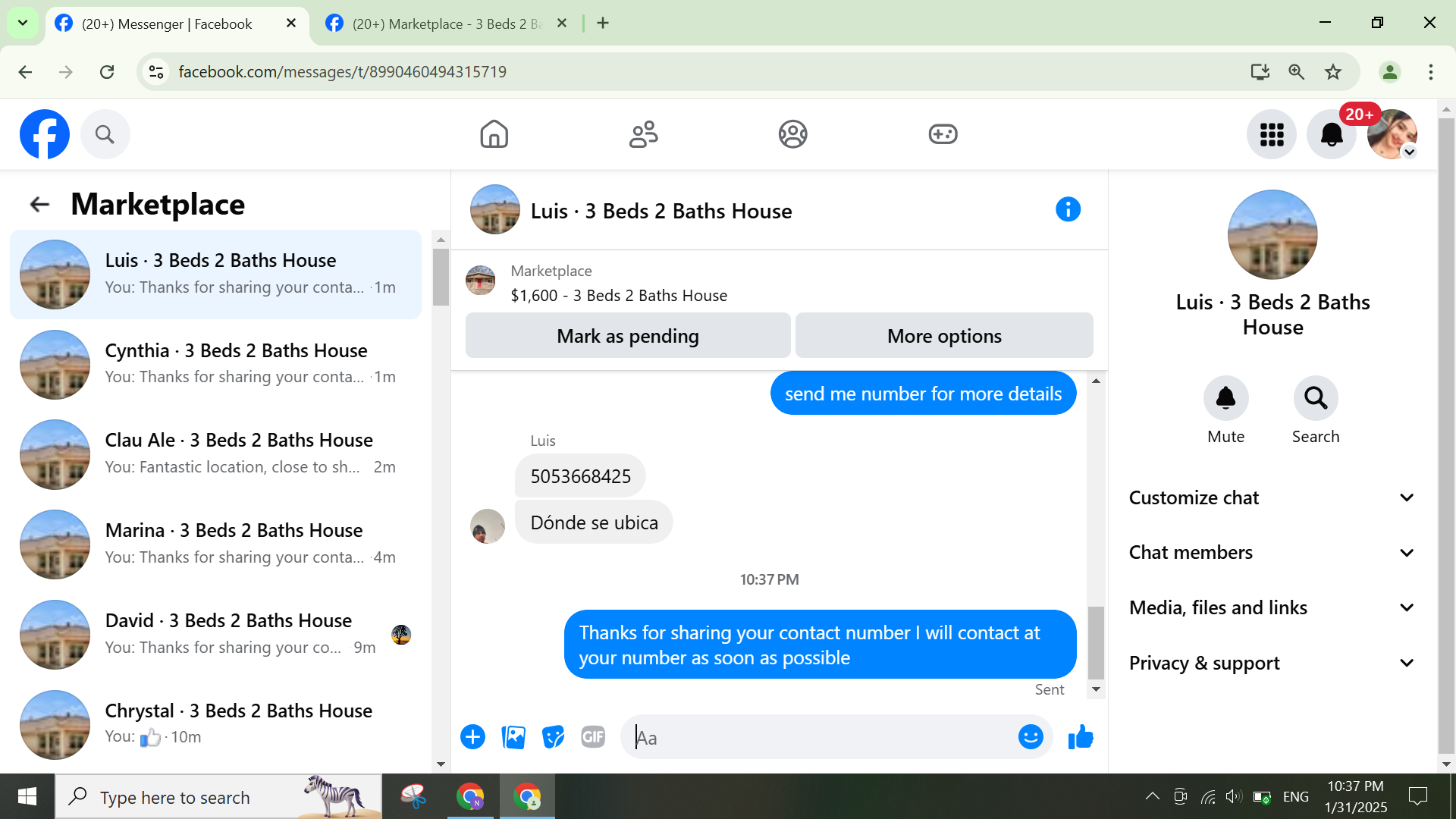Open the Friends icon in the top nav

pyautogui.click(x=644, y=134)
